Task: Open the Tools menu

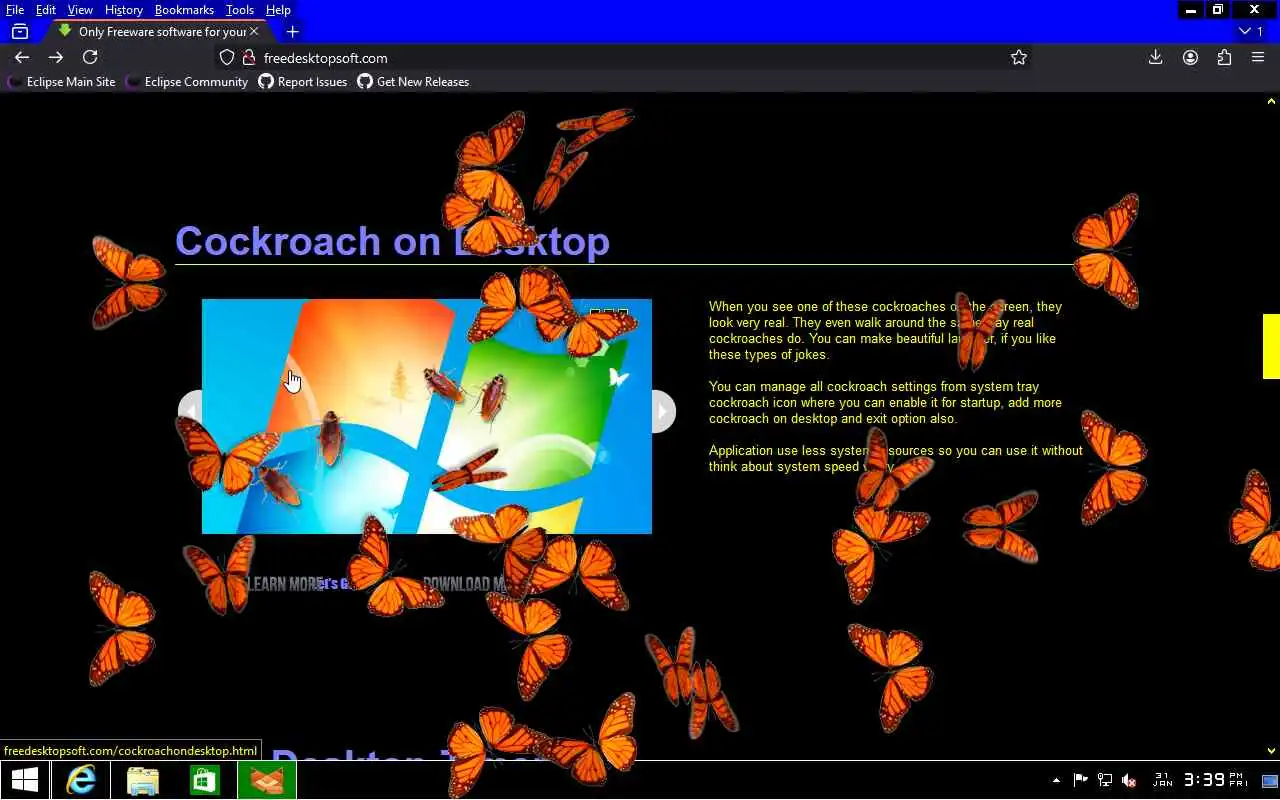Action: pos(240,10)
